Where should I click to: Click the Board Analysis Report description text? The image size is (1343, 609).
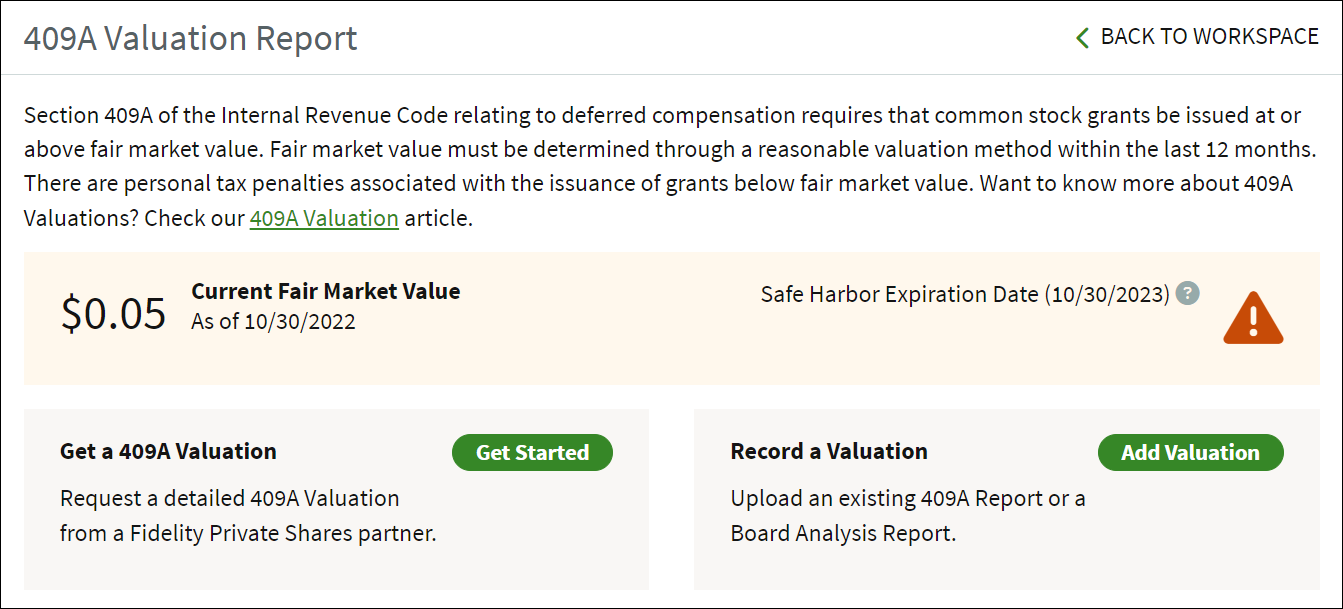[908, 516]
